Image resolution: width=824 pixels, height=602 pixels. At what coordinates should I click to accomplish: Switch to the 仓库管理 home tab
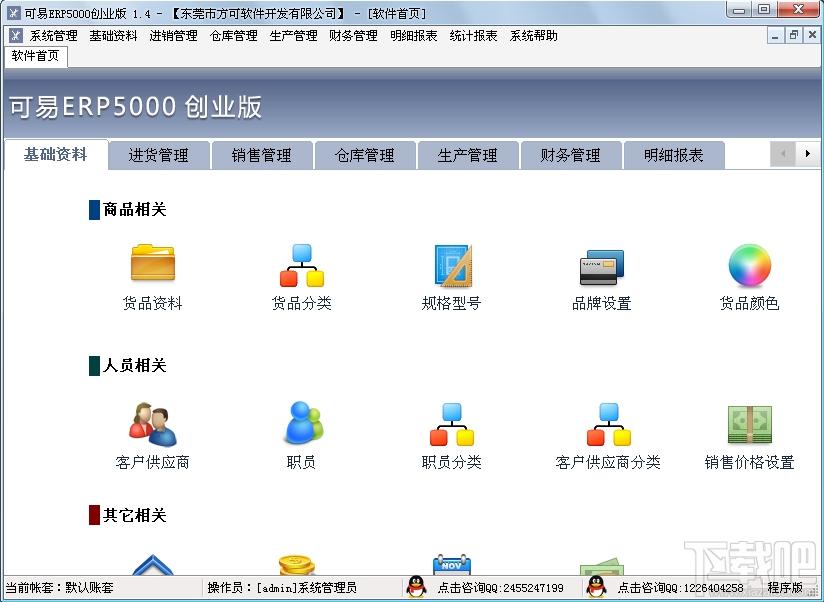click(x=365, y=155)
